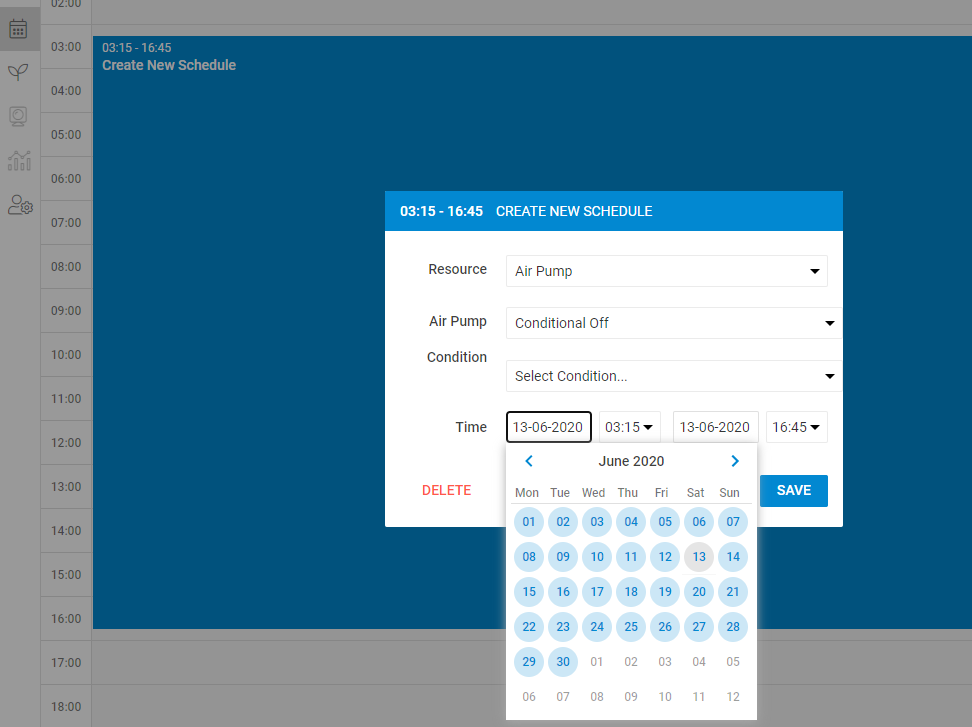
Task: Open the analytics chart sidebar icon
Action: (19, 160)
